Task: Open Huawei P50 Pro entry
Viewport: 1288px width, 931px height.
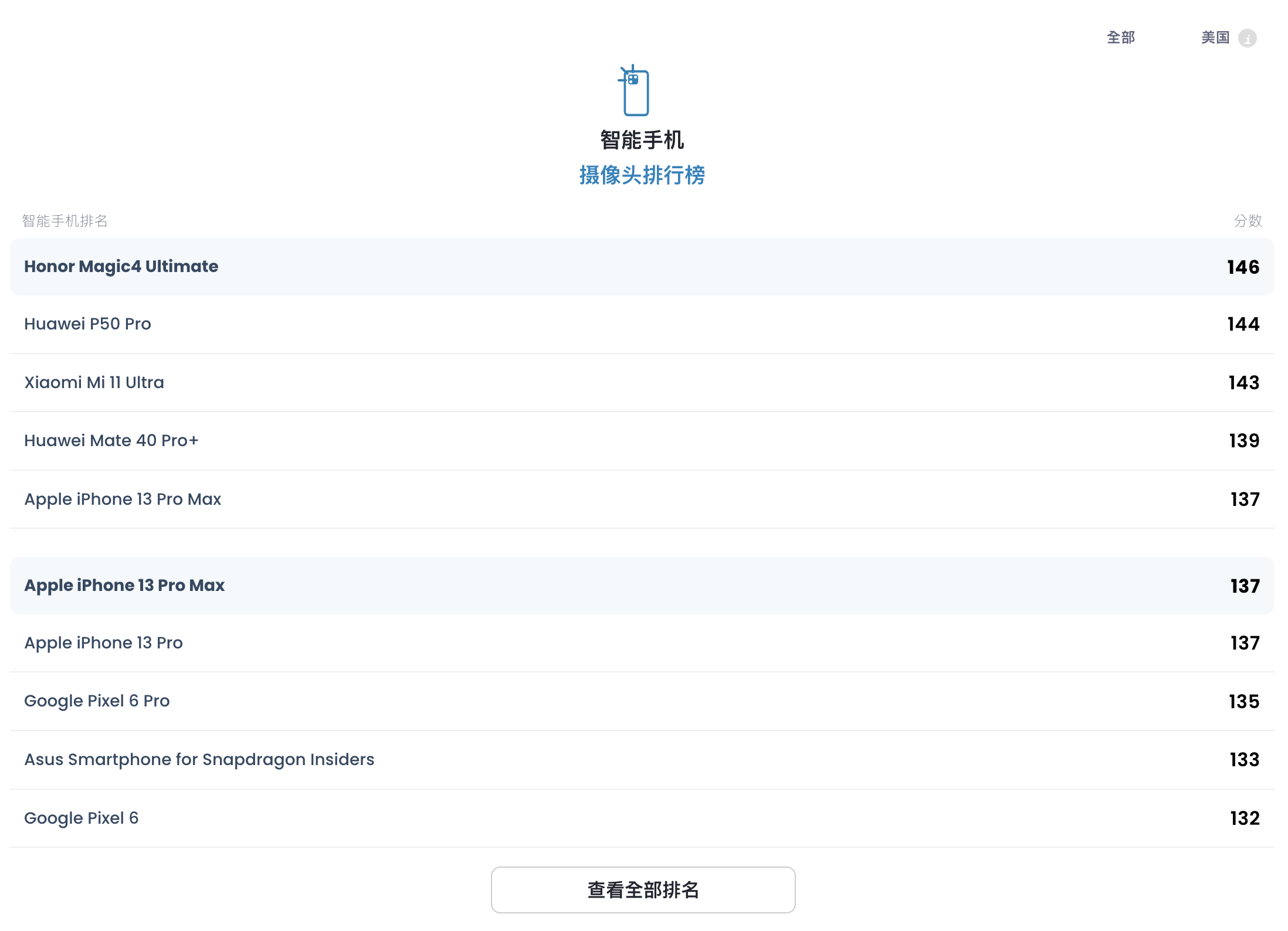Action: [x=642, y=324]
